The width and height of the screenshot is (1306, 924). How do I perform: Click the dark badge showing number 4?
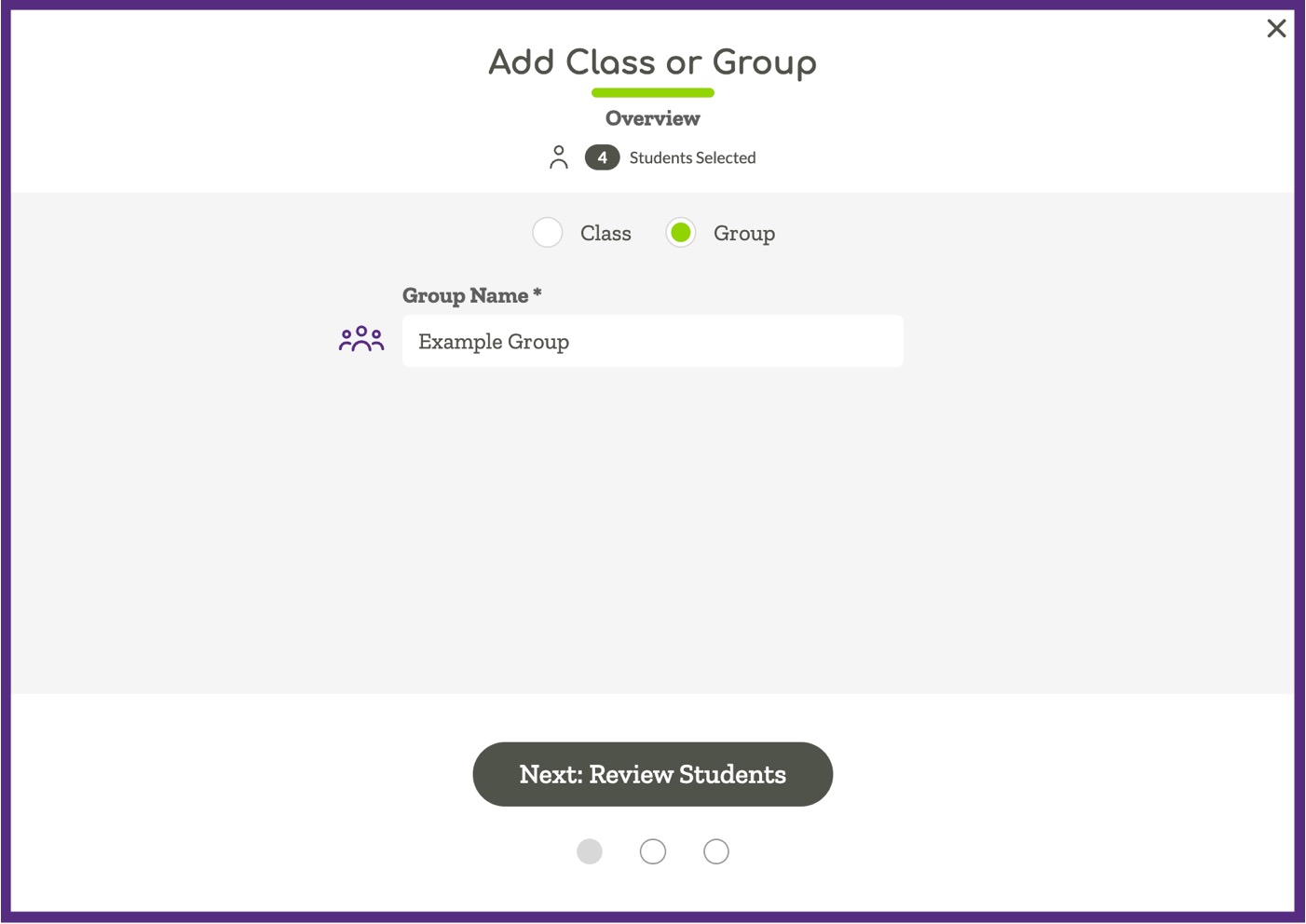click(x=602, y=156)
